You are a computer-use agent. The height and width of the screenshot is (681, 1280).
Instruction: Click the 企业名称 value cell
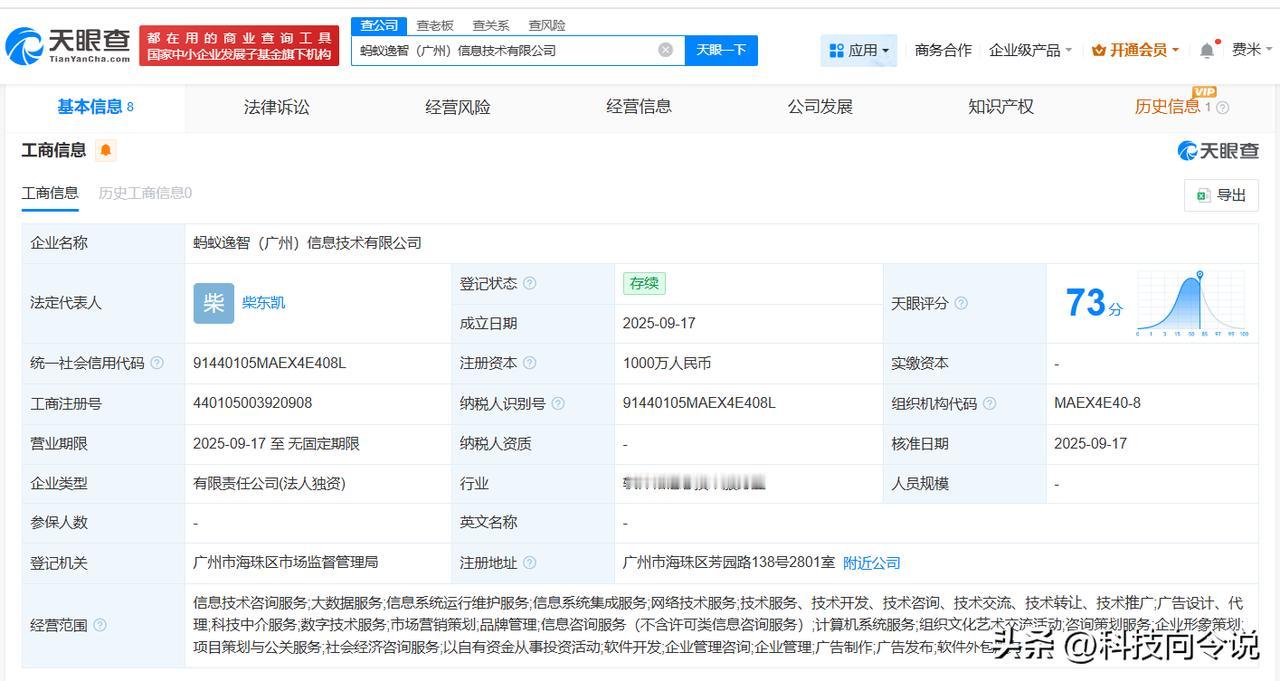[x=721, y=243]
